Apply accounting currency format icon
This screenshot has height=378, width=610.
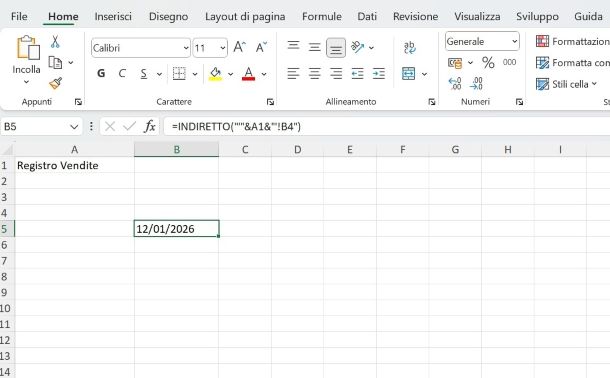click(x=455, y=63)
